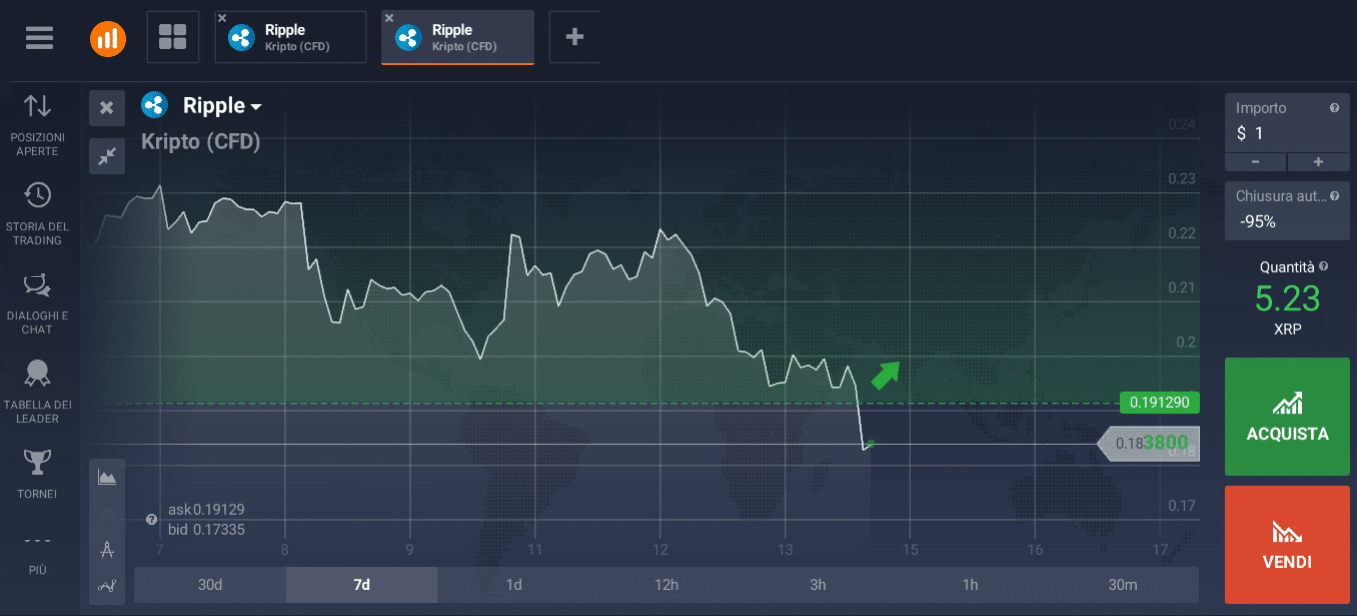Switch to the first Ripple tab

(x=291, y=37)
